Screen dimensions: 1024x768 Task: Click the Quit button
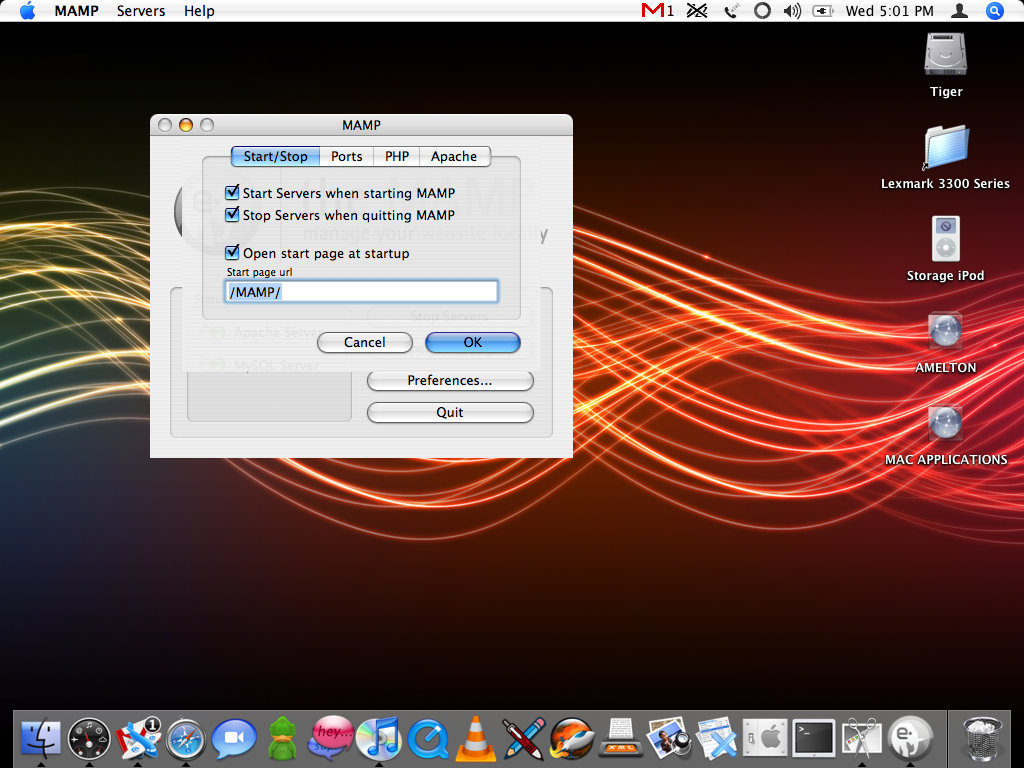pos(450,412)
